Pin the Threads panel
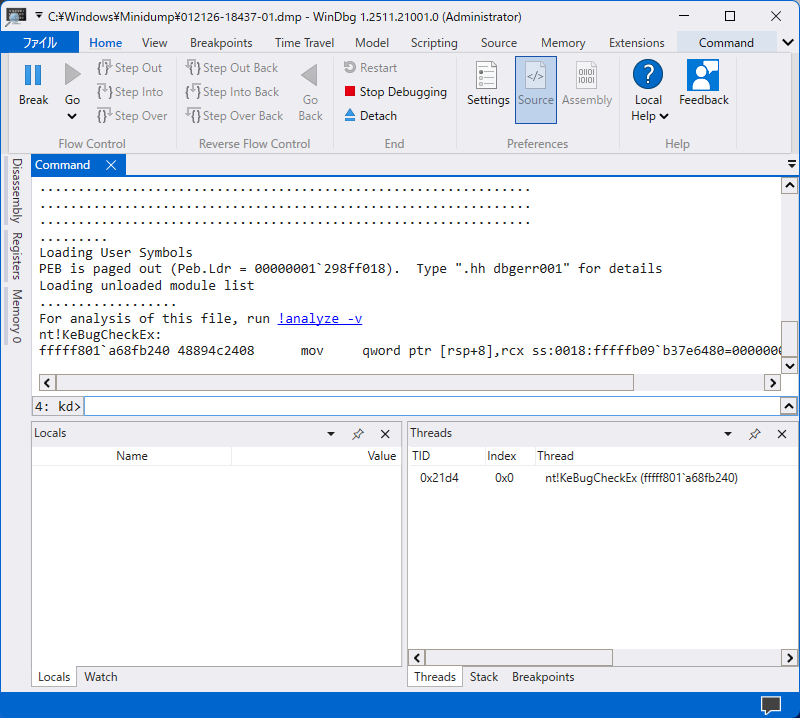 [x=755, y=434]
